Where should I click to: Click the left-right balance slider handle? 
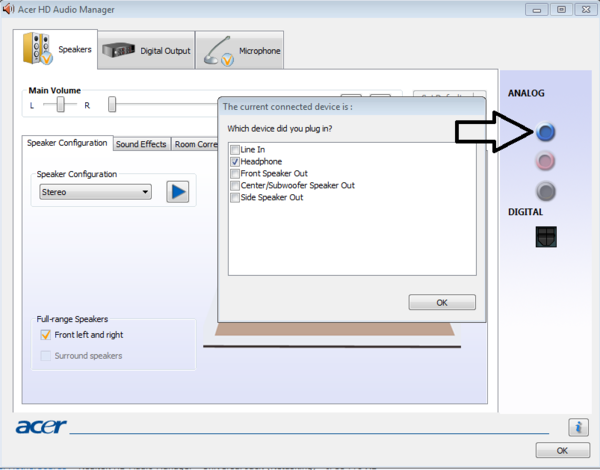61,104
